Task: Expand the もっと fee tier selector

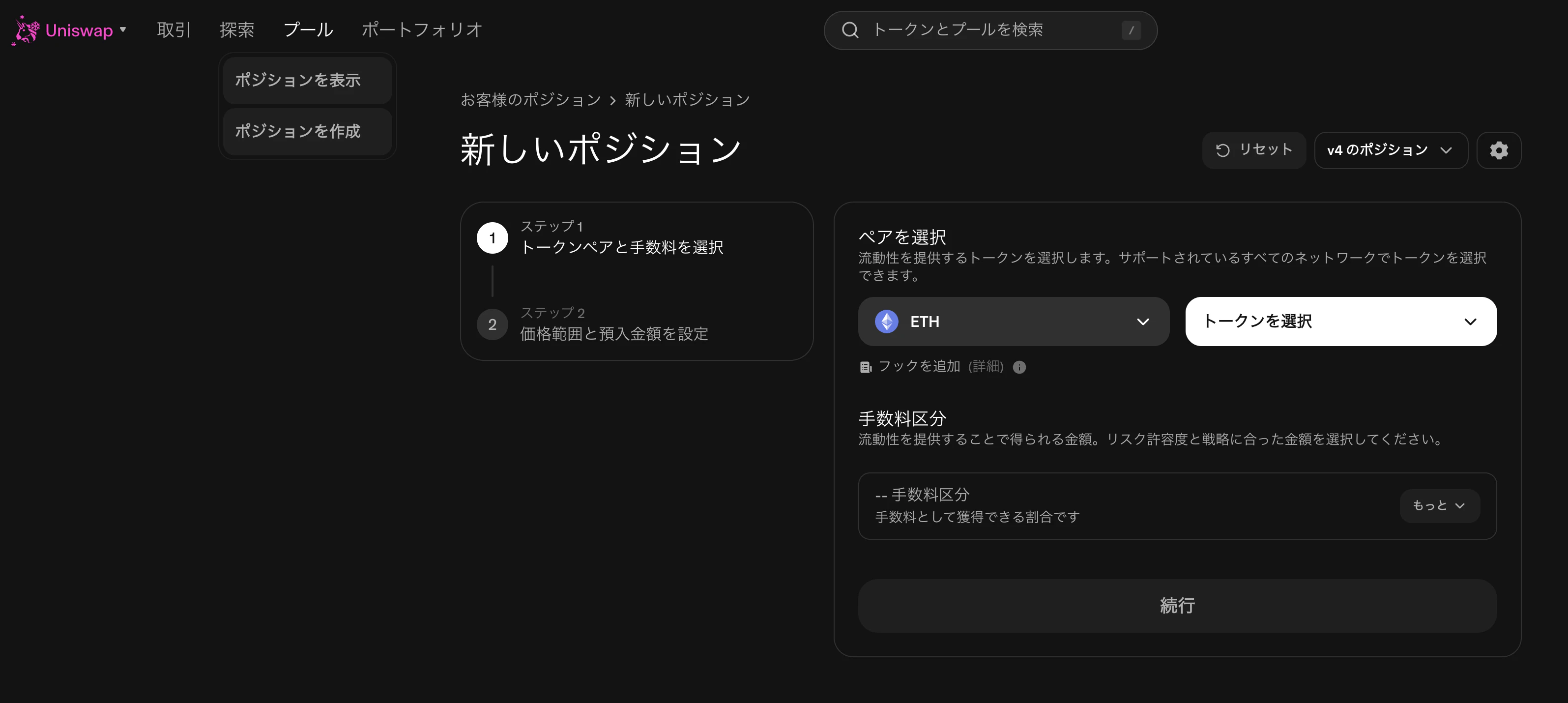Action: pos(1439,505)
